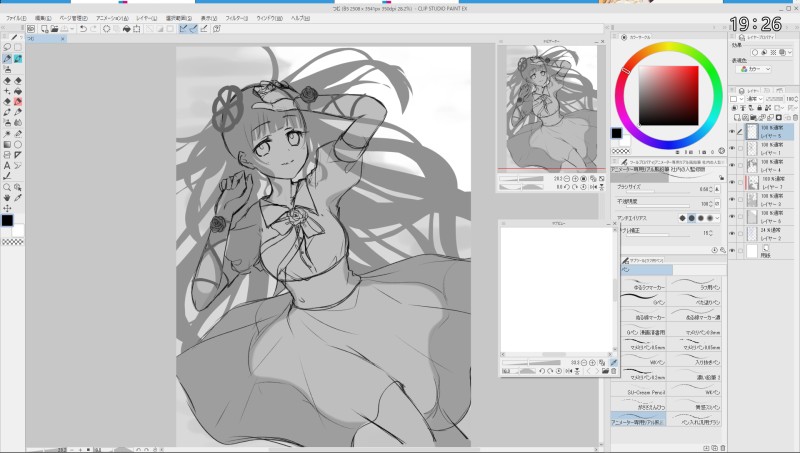Open image folder in Sub View panel
Image resolution: width=800 pixels, height=453 pixels.
605,371
